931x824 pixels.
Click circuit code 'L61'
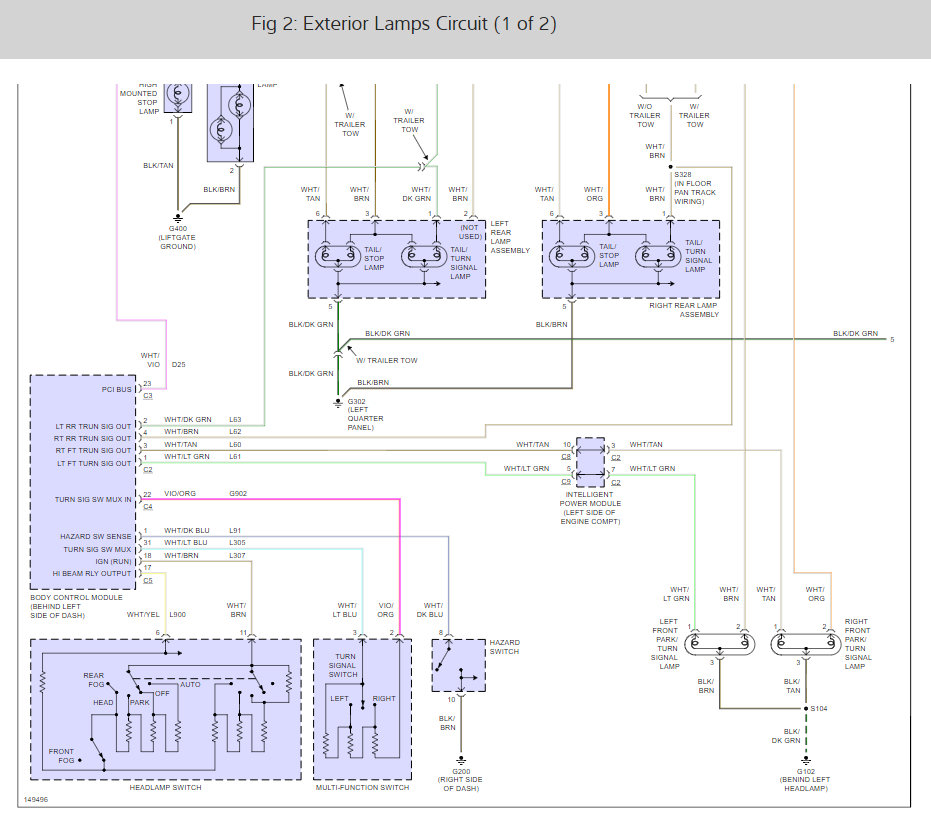click(x=235, y=457)
